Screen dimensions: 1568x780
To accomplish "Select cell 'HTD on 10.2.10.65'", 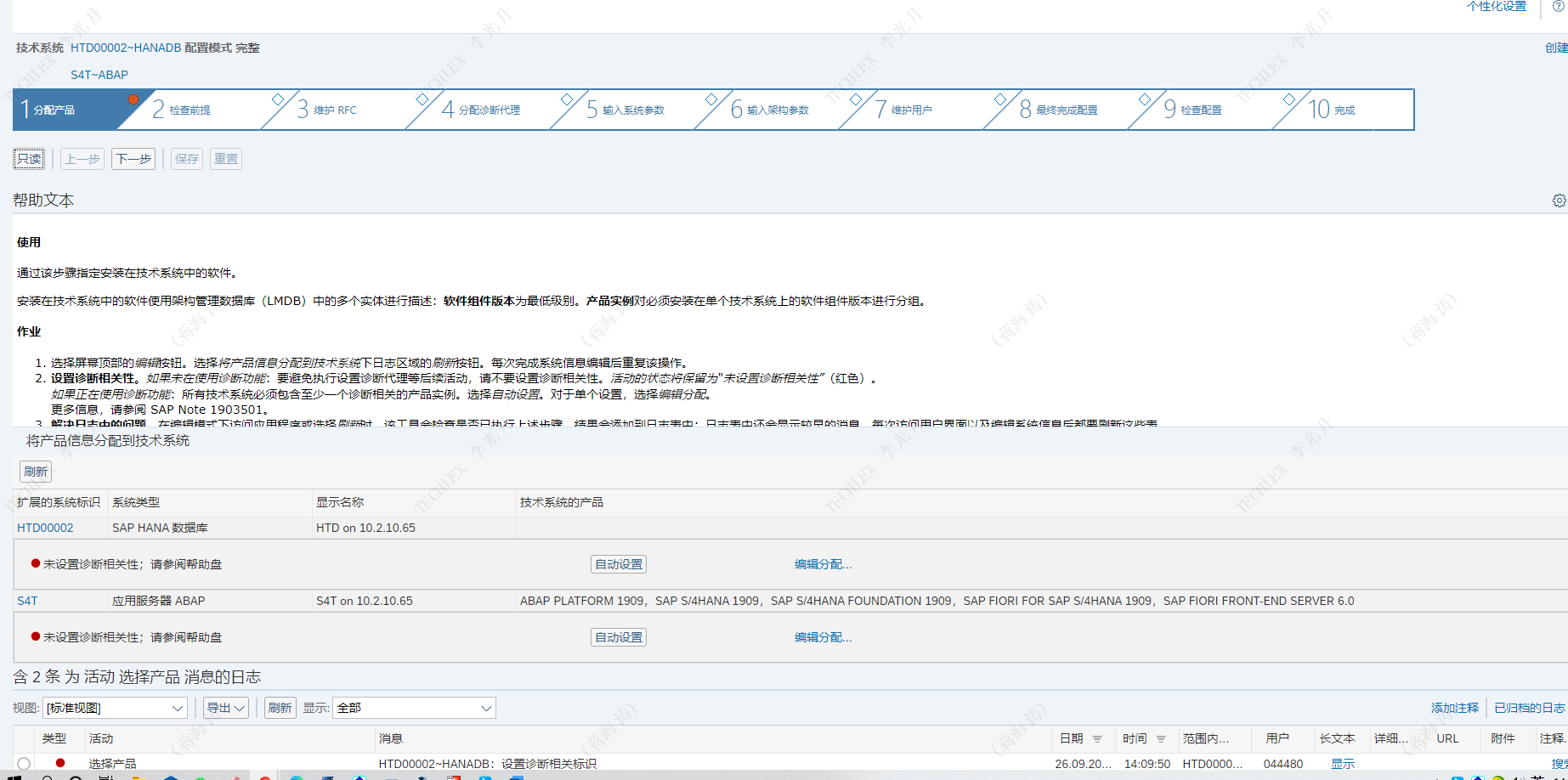I will [x=365, y=528].
